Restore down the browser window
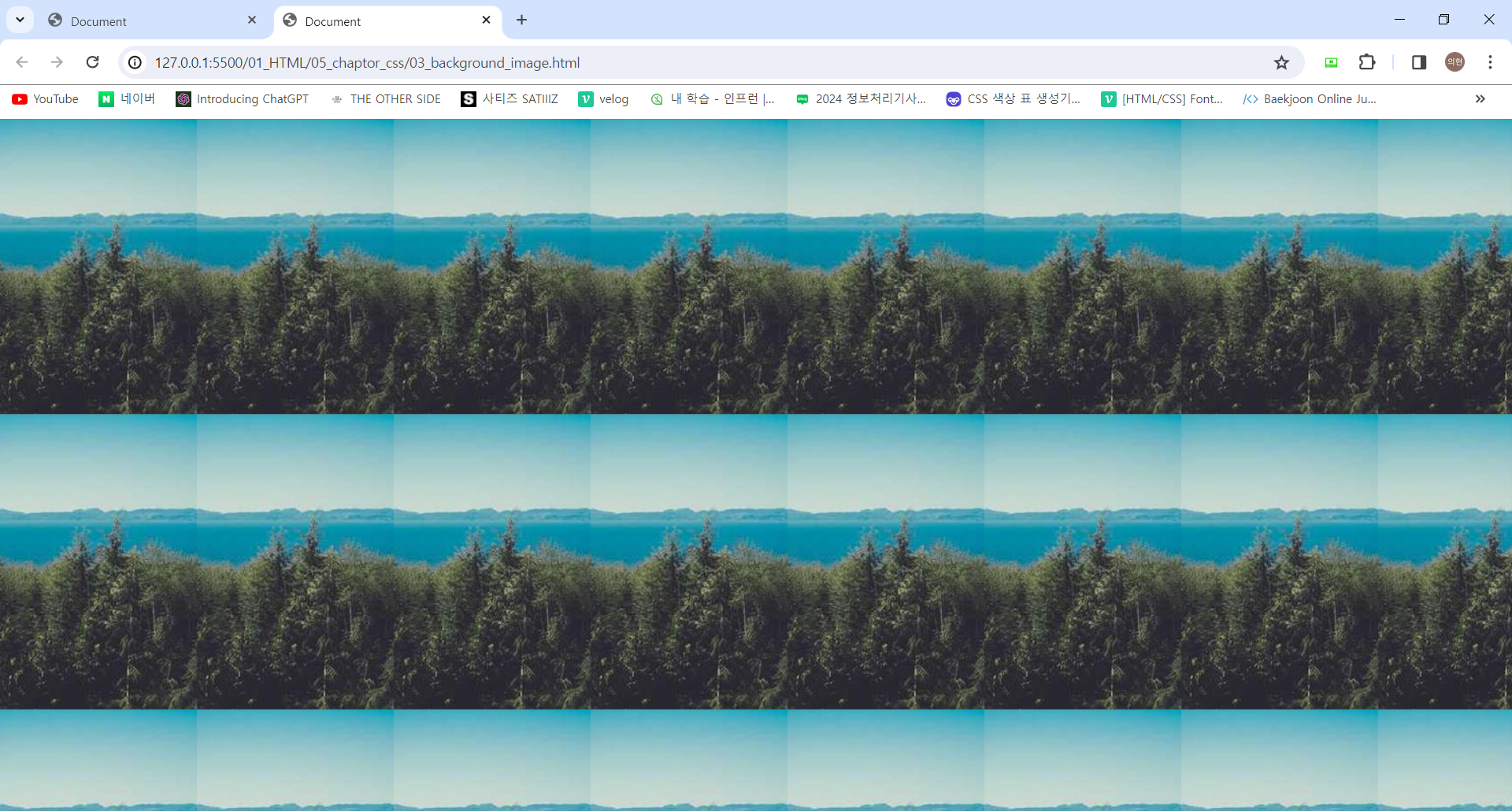This screenshot has width=1512, height=811. click(x=1443, y=20)
